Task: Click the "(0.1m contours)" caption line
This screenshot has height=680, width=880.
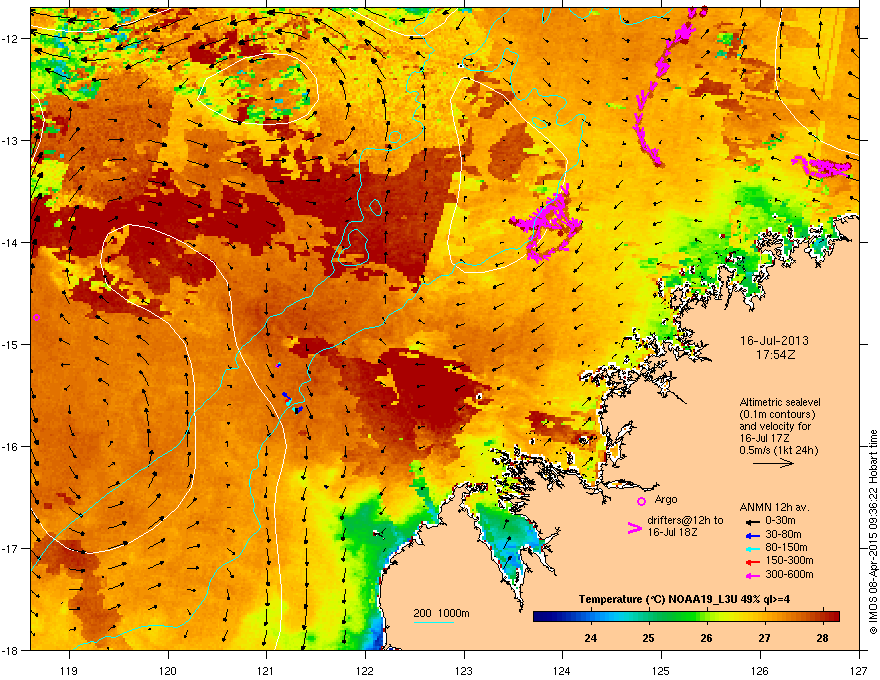Action: pos(777,414)
